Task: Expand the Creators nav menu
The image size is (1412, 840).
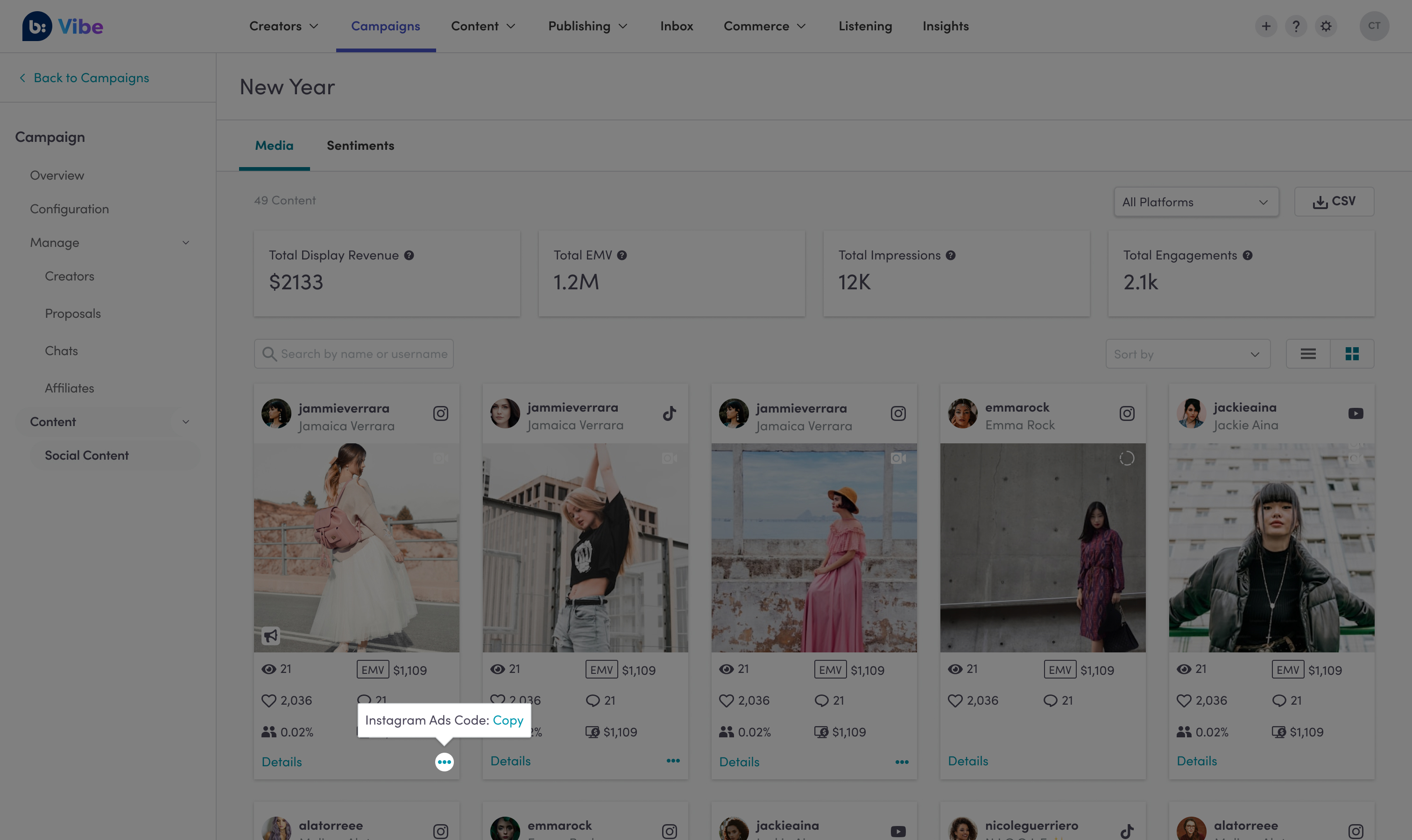Action: [x=284, y=26]
